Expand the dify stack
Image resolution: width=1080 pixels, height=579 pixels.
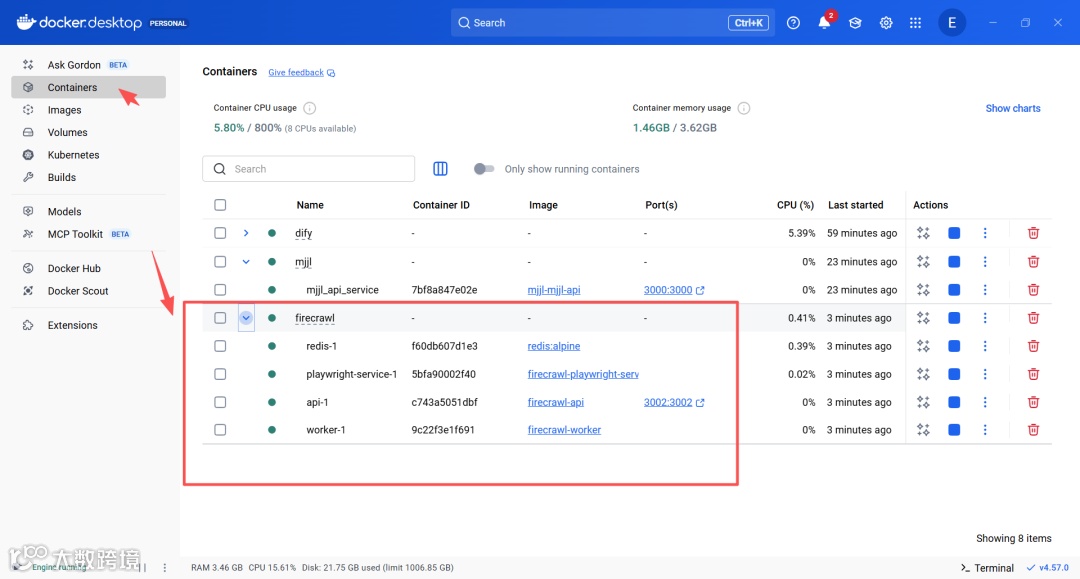246,233
